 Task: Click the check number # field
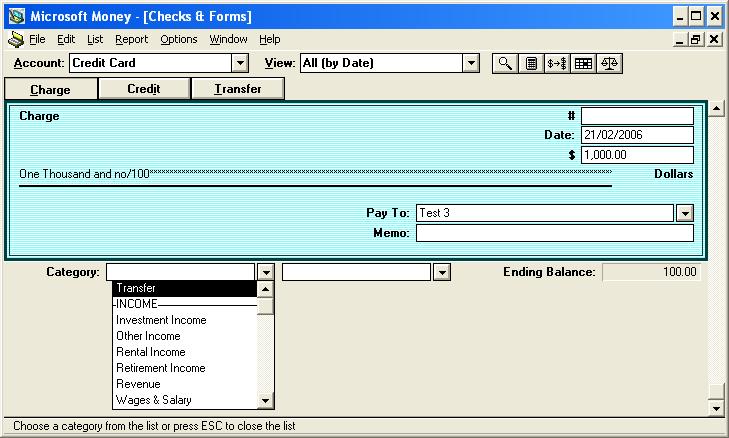tap(637, 116)
